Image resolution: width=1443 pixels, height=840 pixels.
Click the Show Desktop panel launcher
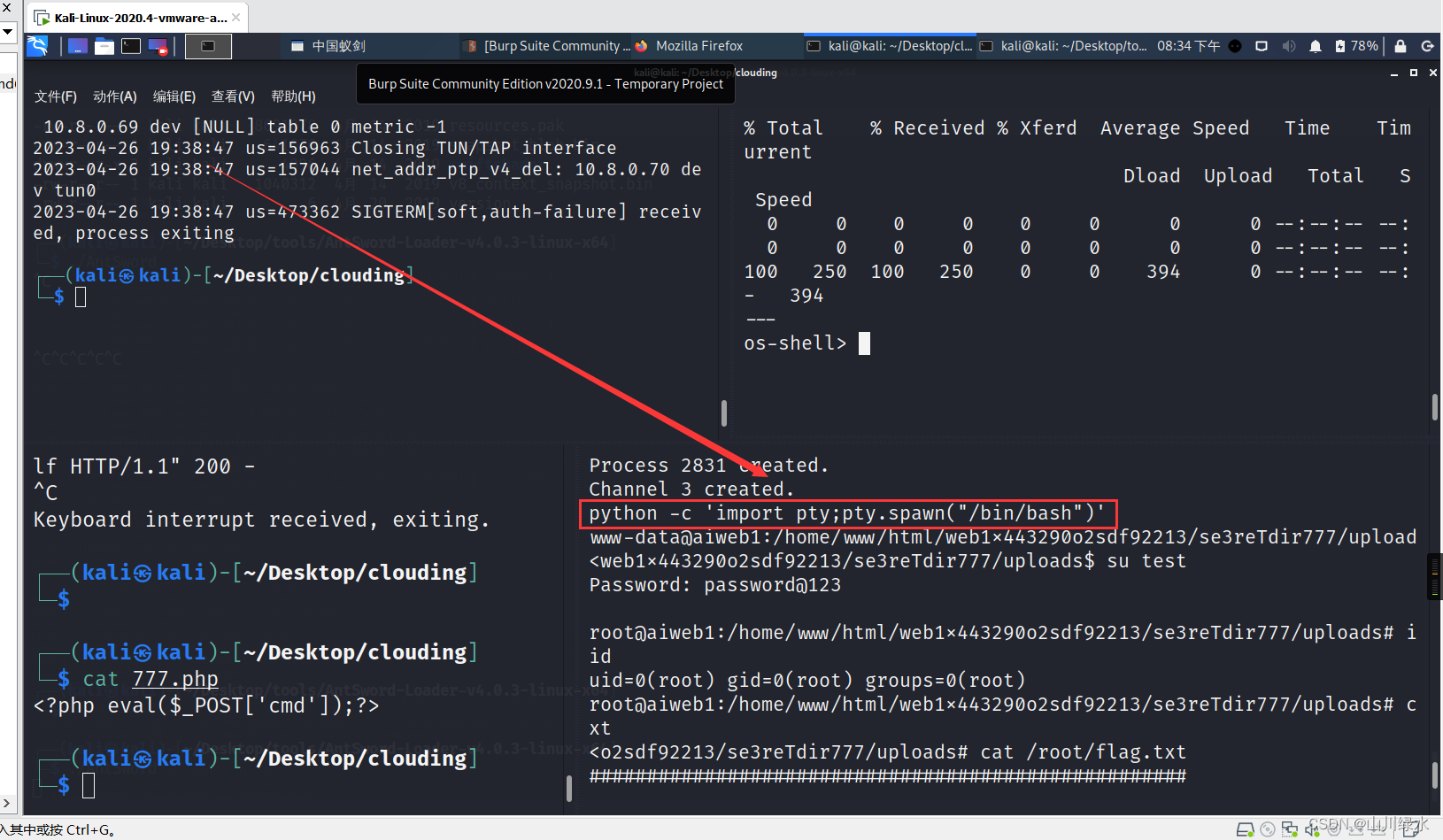pyautogui.click(x=78, y=46)
